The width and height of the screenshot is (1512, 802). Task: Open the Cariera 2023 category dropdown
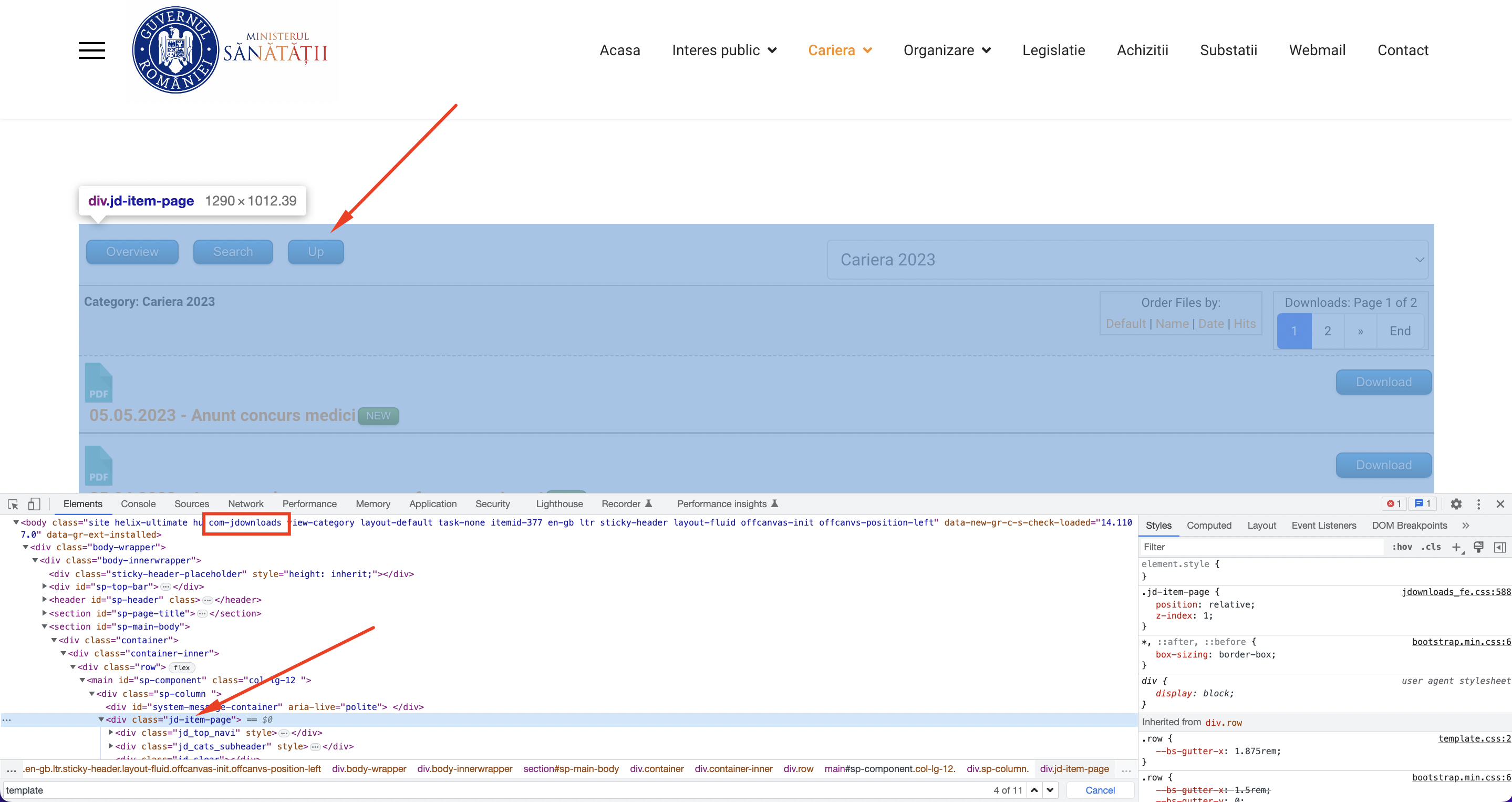click(1127, 260)
